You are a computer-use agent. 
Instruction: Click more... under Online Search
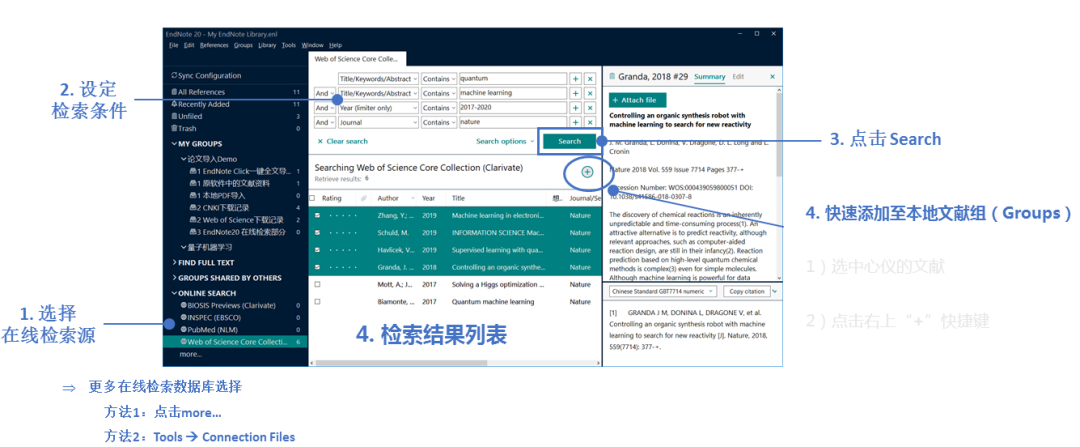point(191,354)
